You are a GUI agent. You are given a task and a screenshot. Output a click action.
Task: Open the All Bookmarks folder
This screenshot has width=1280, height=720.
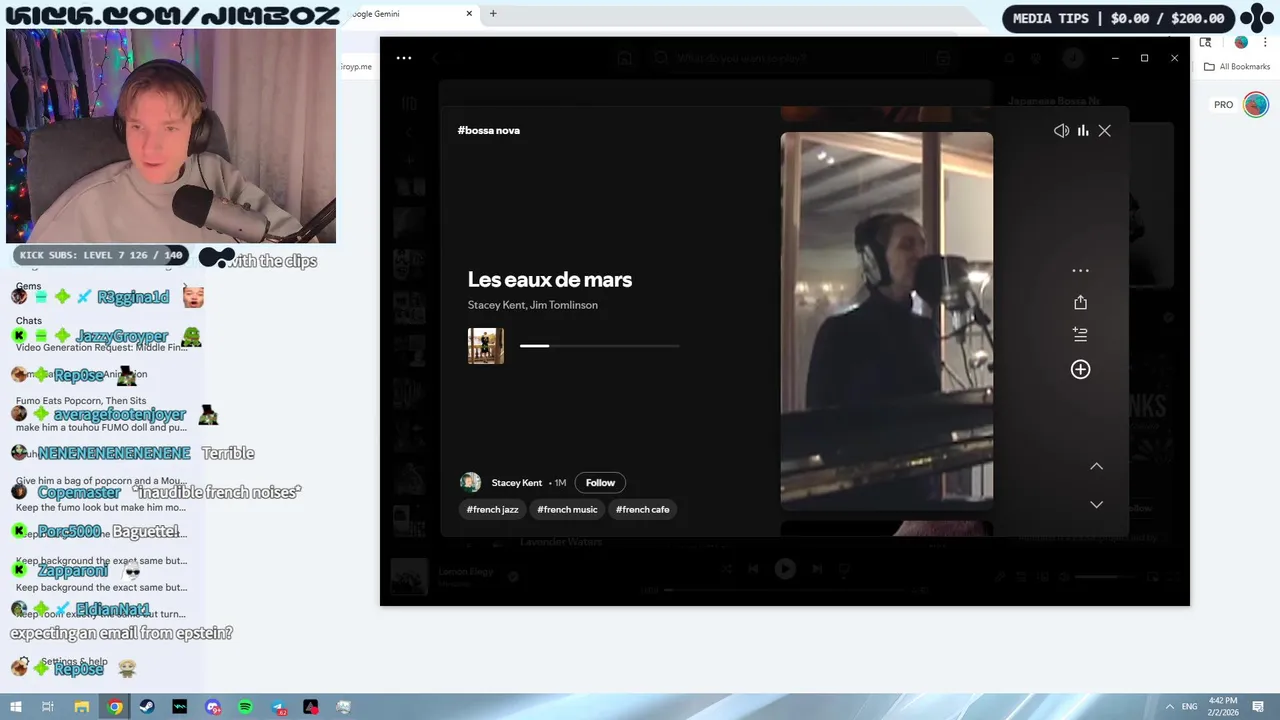coord(1237,67)
